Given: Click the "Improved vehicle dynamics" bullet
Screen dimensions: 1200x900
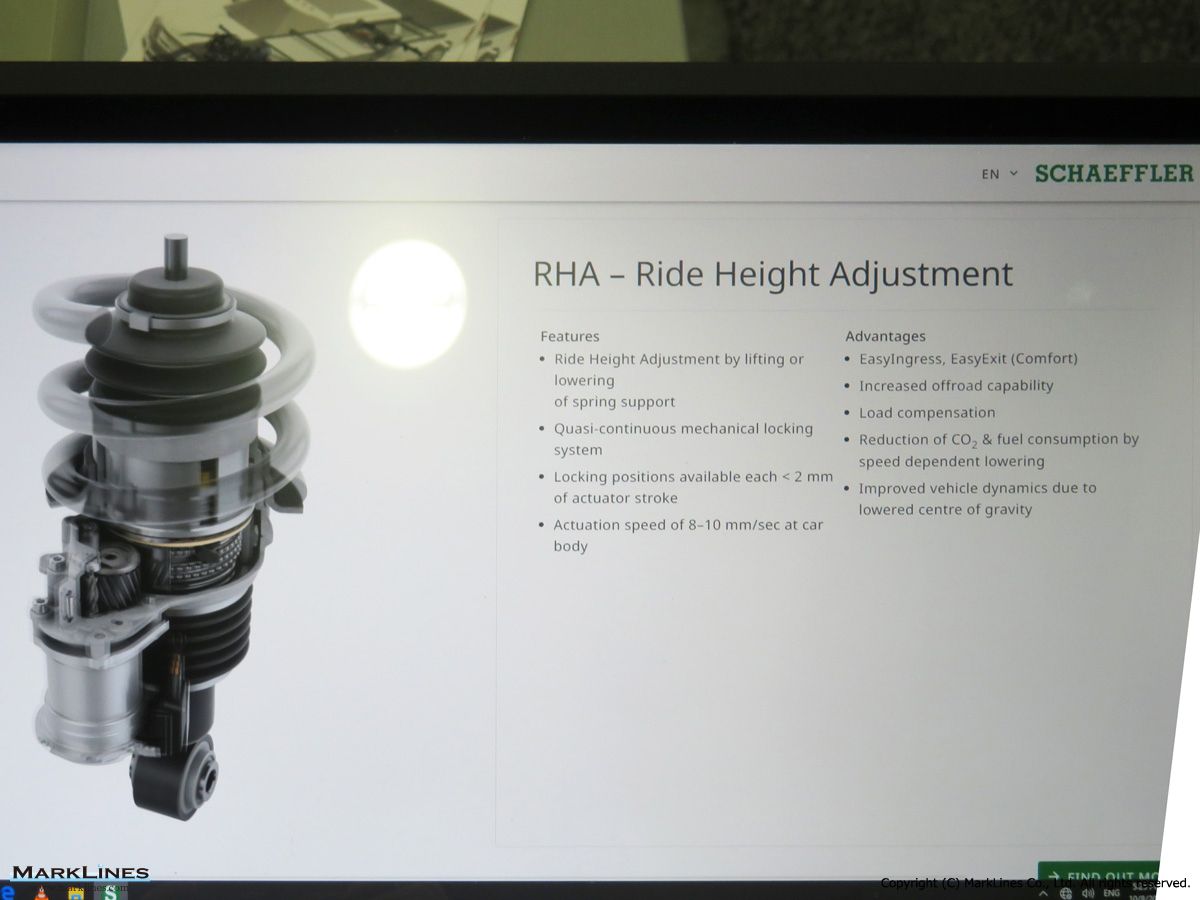Looking at the screenshot, I should [977, 499].
